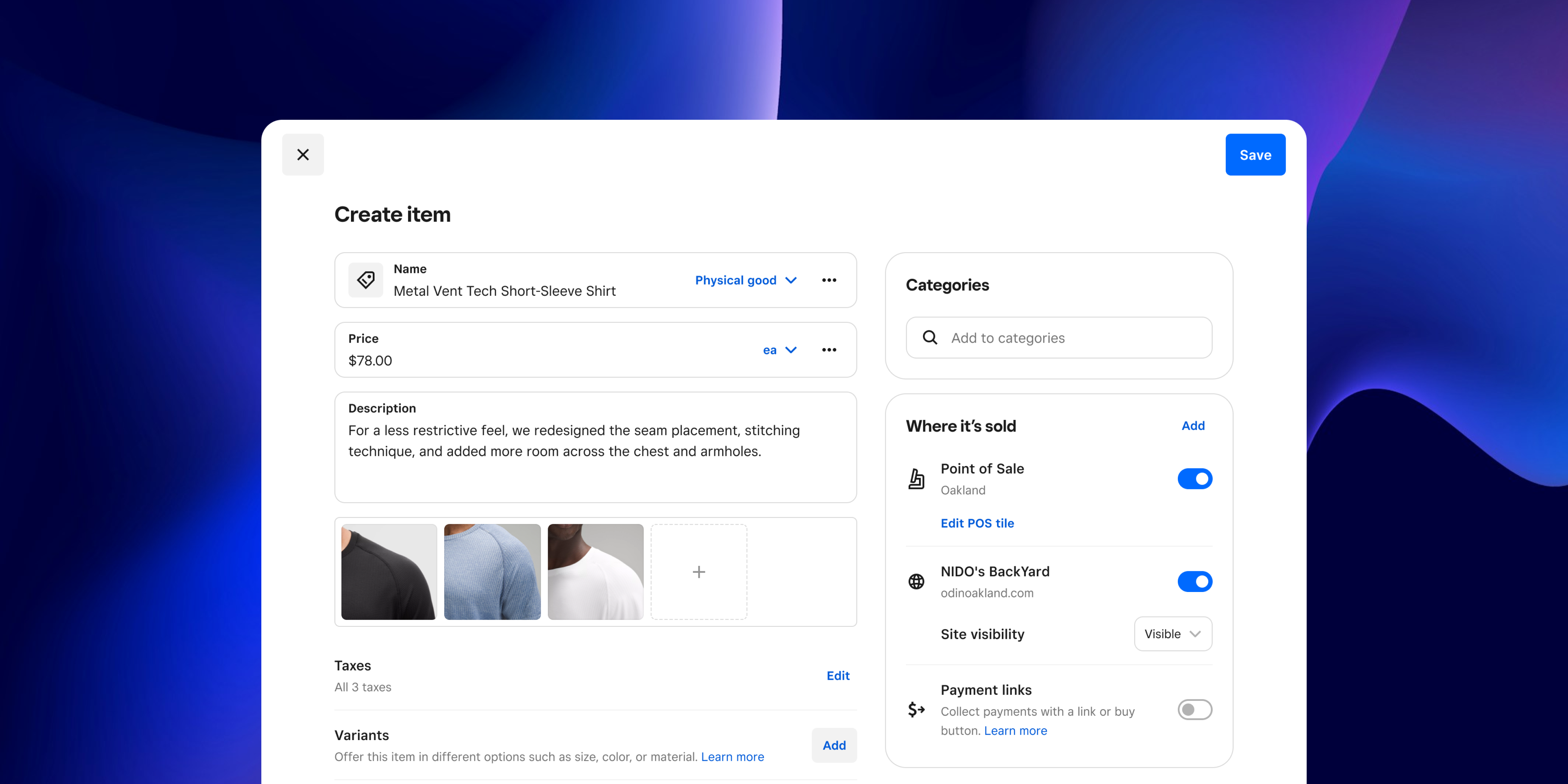Open more options for Price row
Viewport: 1568px width, 784px height.
pyautogui.click(x=829, y=350)
